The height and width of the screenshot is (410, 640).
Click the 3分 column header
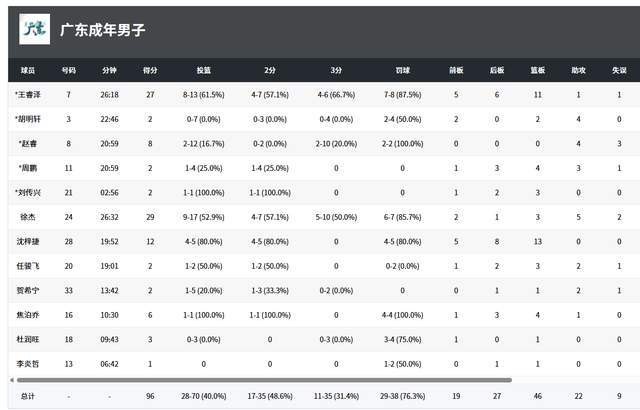coord(335,71)
